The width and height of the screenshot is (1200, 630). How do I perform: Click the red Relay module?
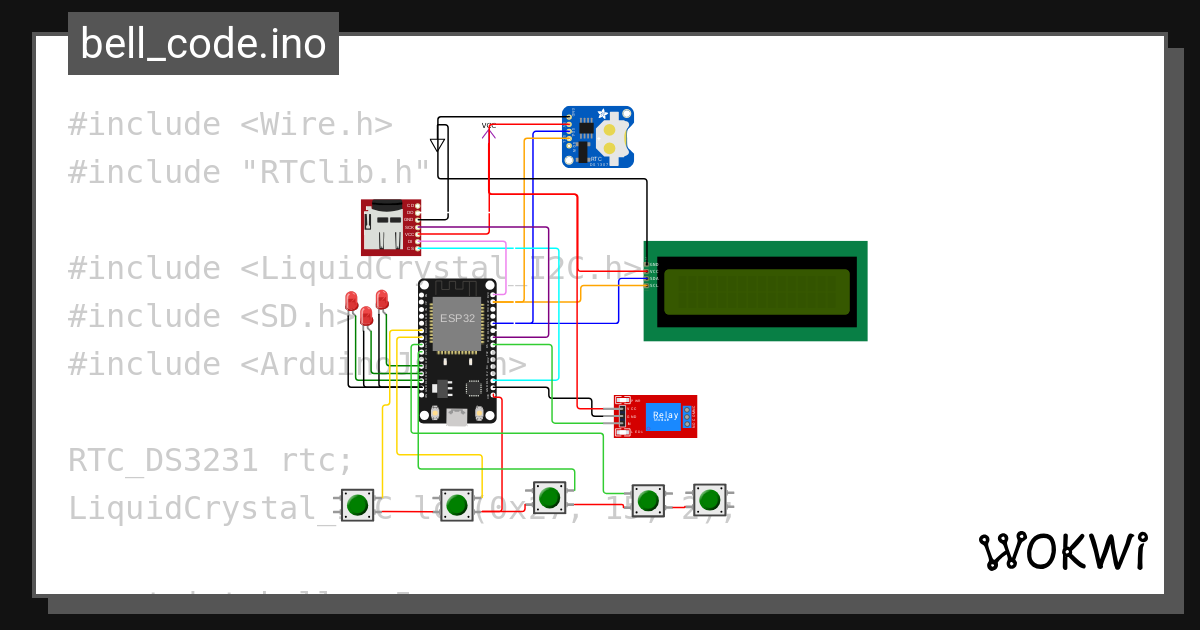(x=655, y=416)
